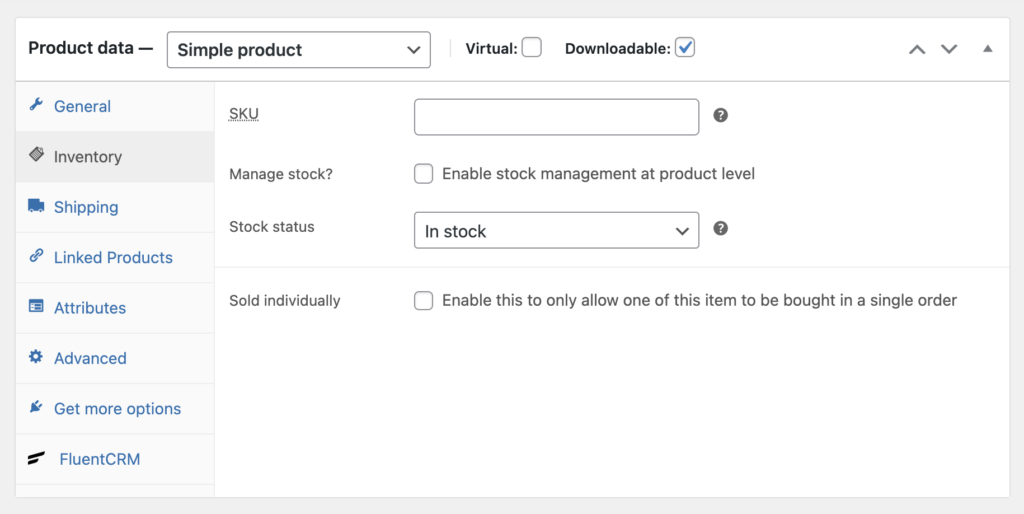Click the Advanced gear icon
Viewport: 1024px width, 514px height.
(36, 357)
